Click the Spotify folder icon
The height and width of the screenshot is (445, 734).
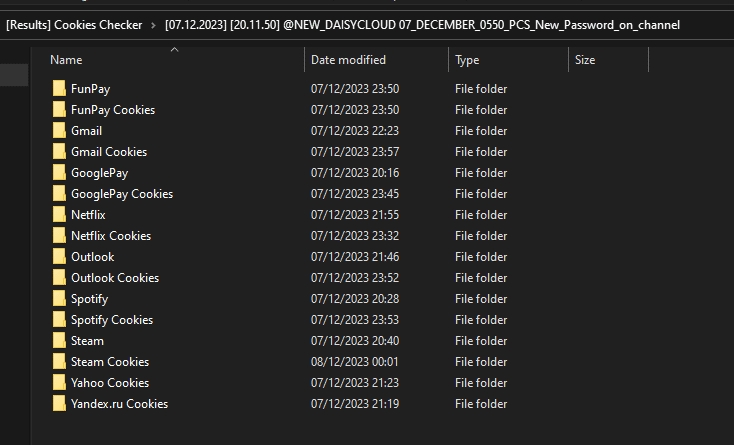coord(59,299)
